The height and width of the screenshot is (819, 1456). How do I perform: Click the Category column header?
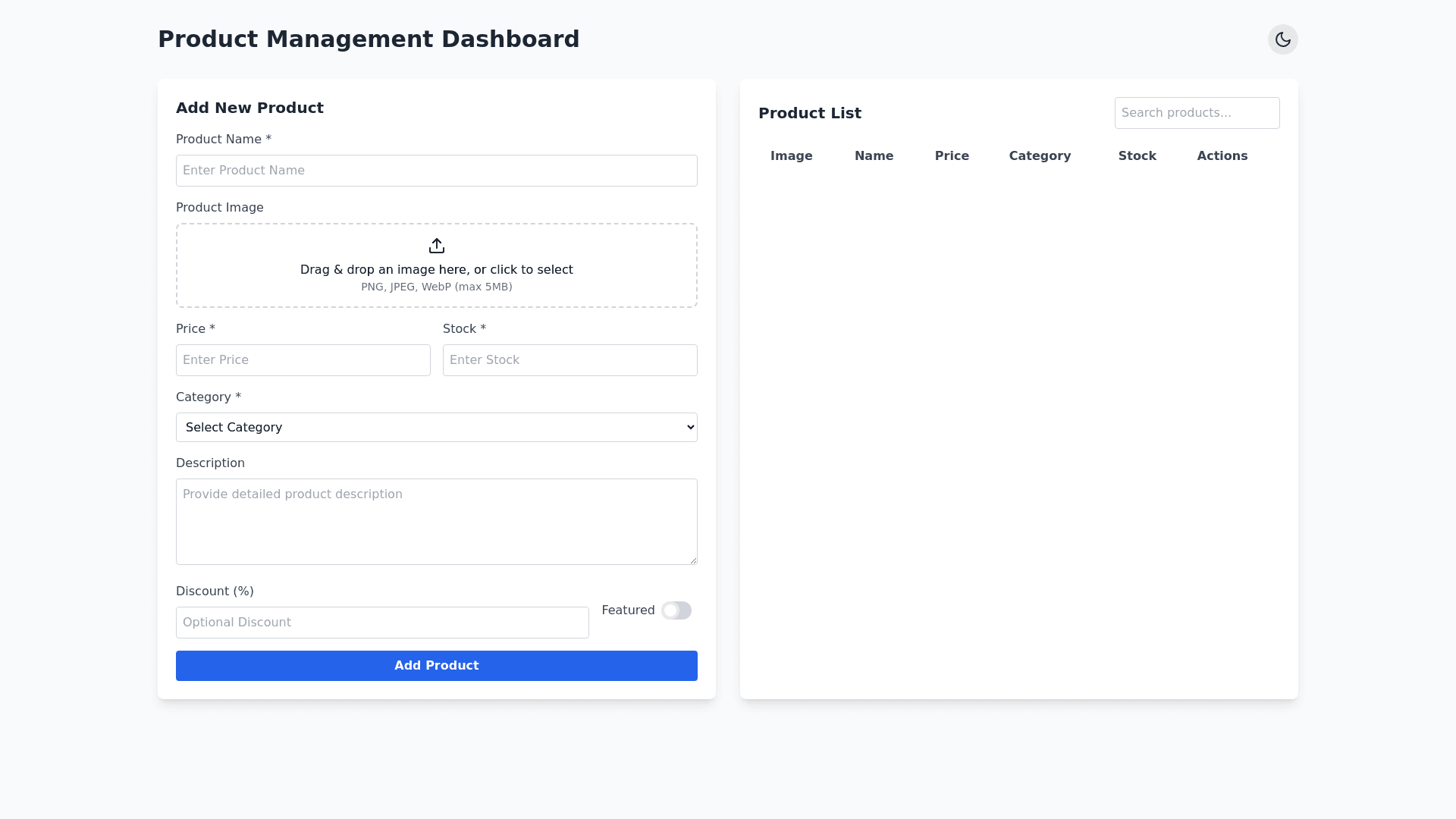pyautogui.click(x=1040, y=156)
